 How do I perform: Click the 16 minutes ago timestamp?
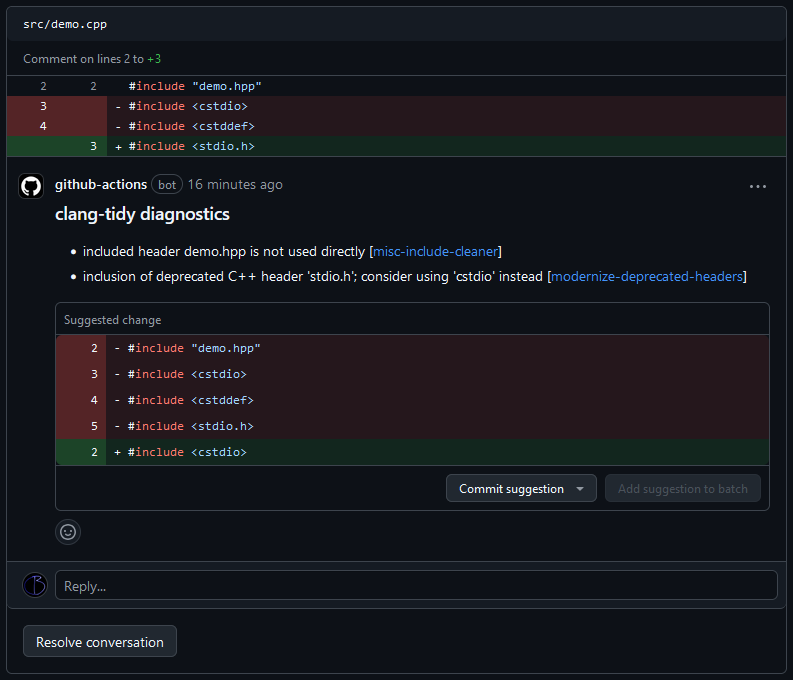coord(235,185)
